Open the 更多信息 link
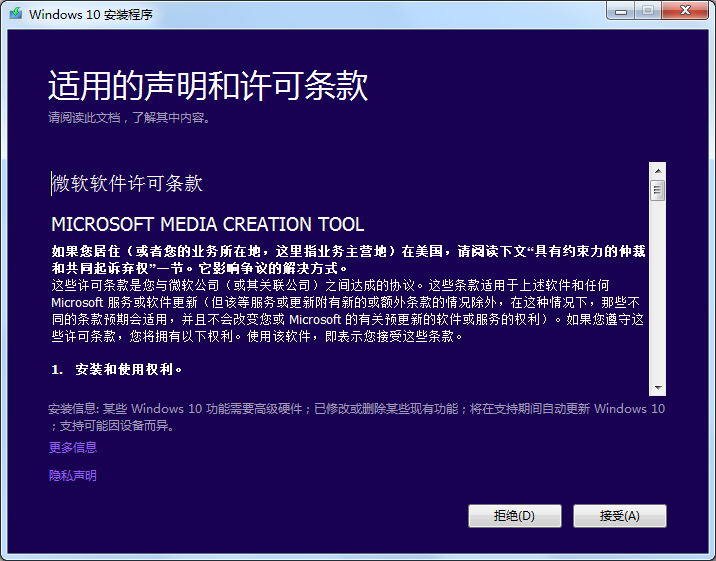Screen dimensions: 716x561 pos(73,447)
